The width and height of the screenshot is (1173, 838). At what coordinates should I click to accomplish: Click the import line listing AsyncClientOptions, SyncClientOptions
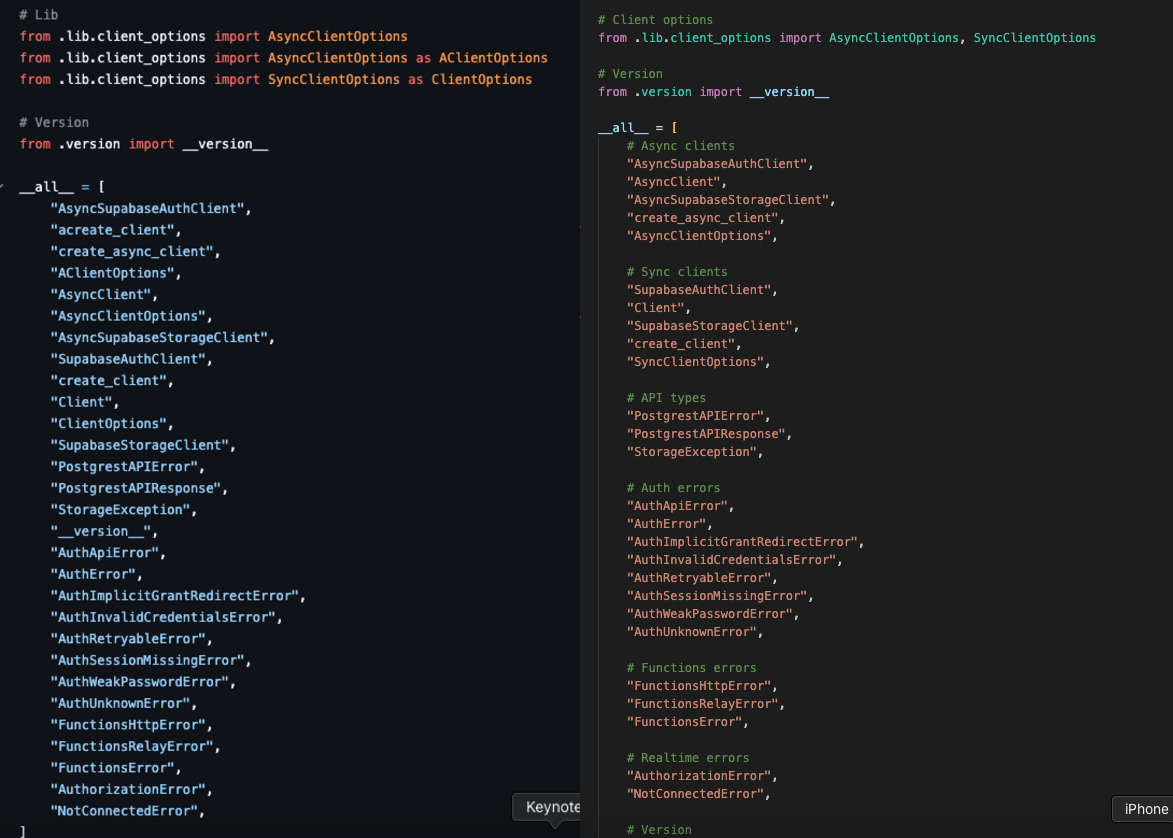pyautogui.click(x=847, y=38)
